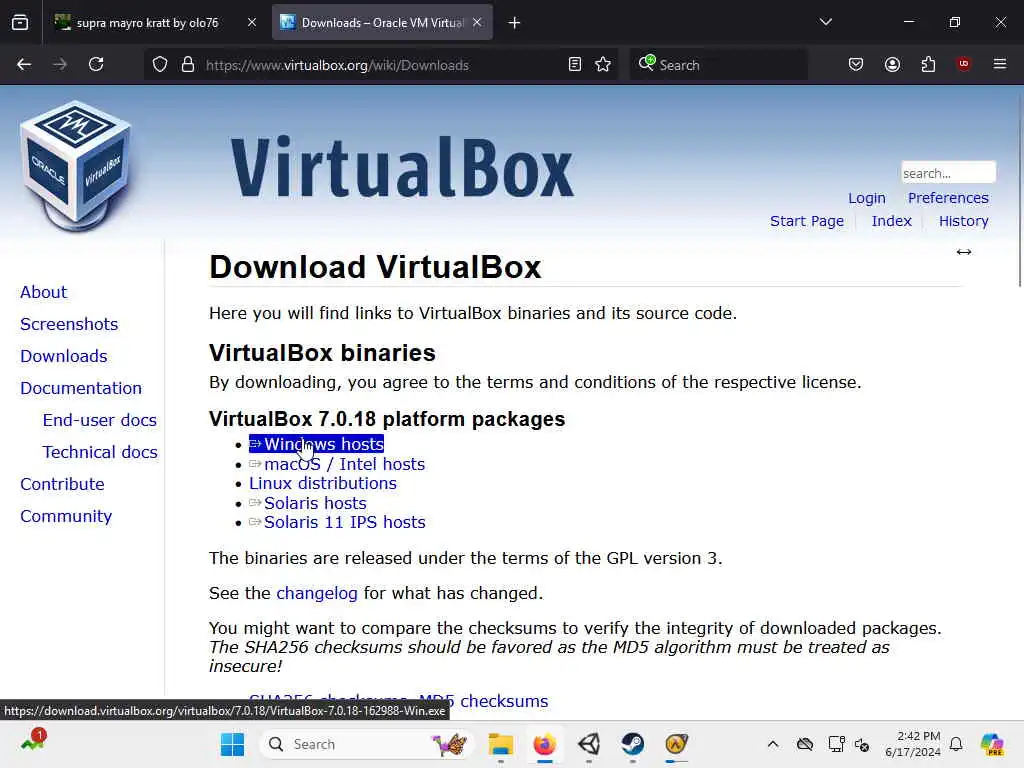Screen dimensions: 1024x768
Task: Click the muted volume tray icon
Action: (x=862, y=745)
